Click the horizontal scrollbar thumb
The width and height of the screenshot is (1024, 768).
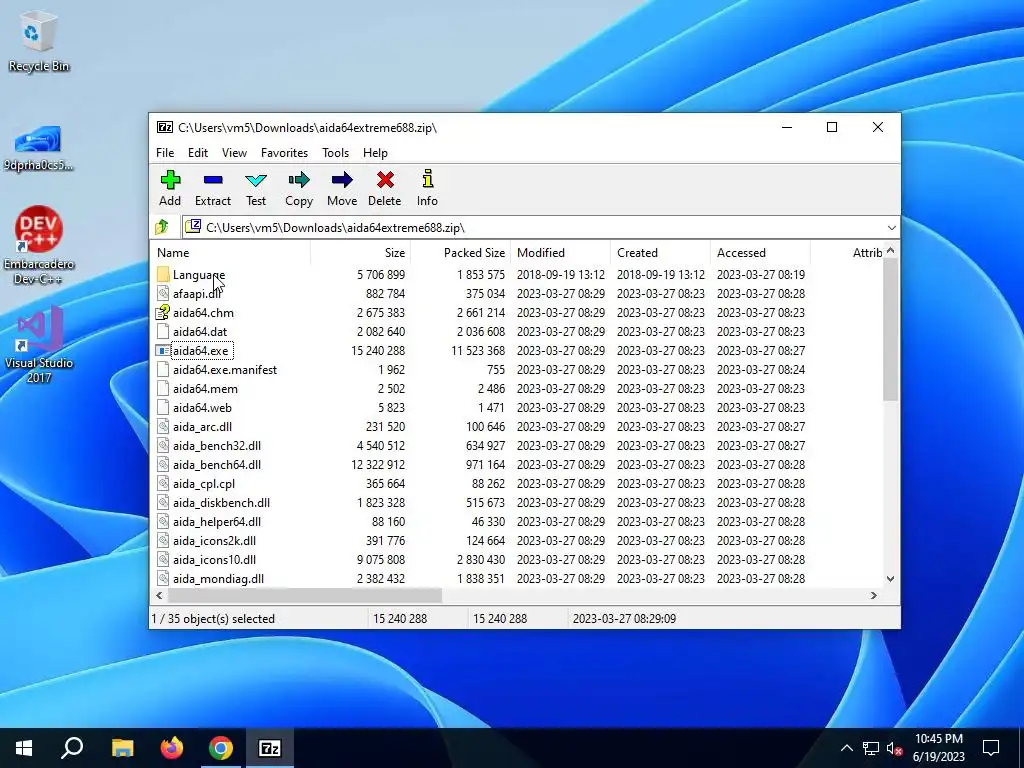coord(305,596)
